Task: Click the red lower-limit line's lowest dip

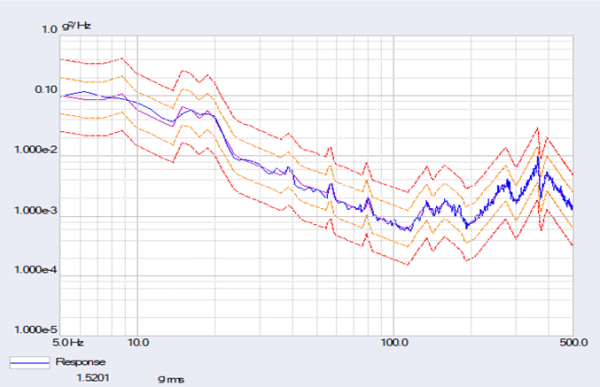Action: point(408,264)
